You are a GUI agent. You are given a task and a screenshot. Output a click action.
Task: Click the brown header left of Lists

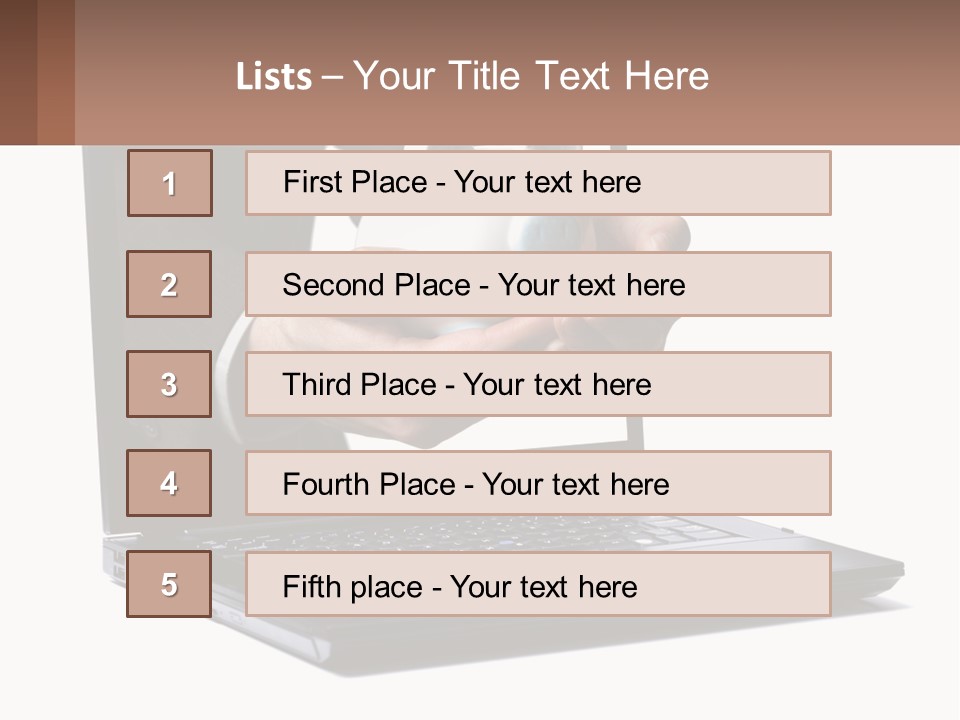click(150, 76)
